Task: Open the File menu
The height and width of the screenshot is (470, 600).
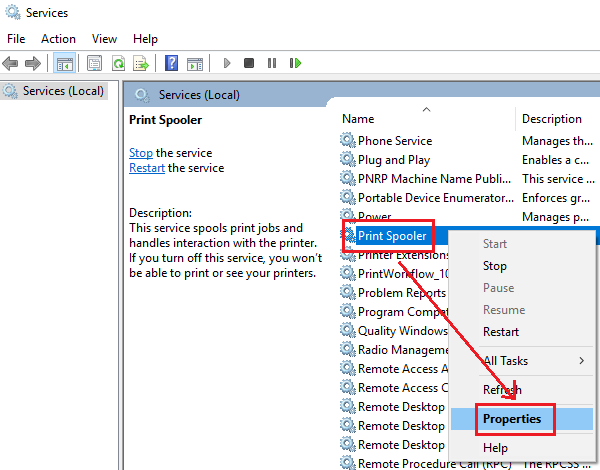Action: [x=16, y=39]
